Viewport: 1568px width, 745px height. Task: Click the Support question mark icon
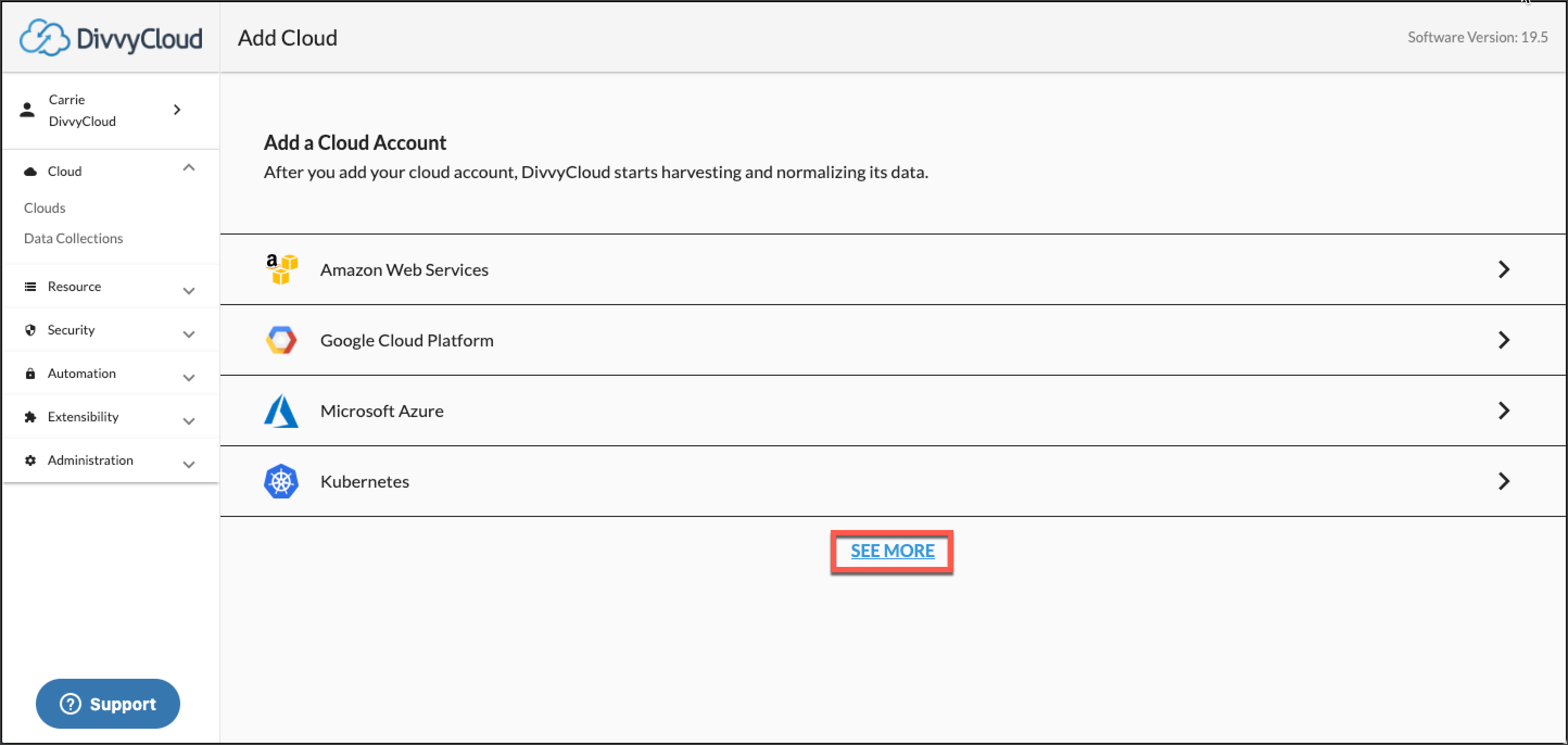click(71, 704)
